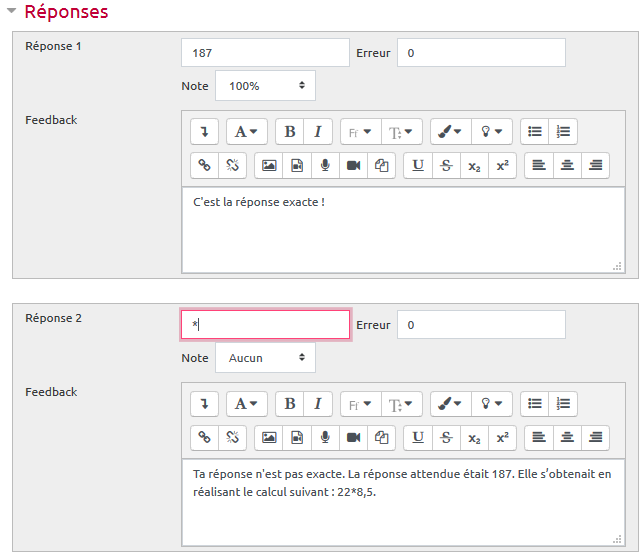Open the Note dropdown showing 100%
Image resolution: width=643 pixels, height=558 pixels.
click(x=265, y=86)
